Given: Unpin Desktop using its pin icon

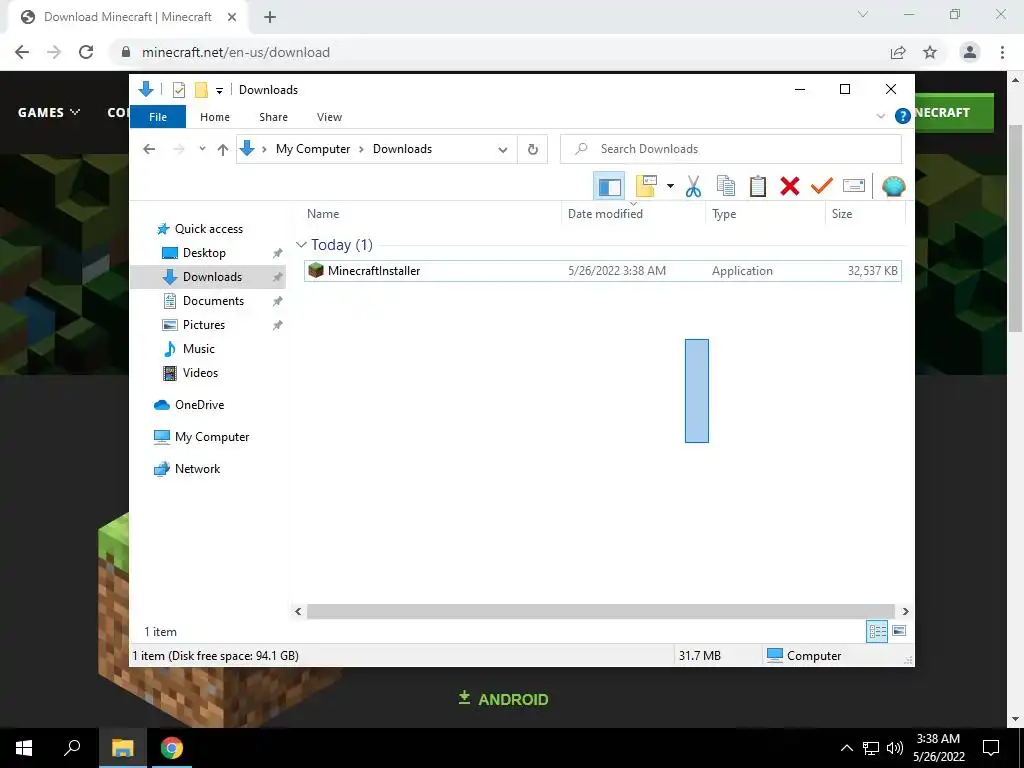Looking at the screenshot, I should (278, 253).
